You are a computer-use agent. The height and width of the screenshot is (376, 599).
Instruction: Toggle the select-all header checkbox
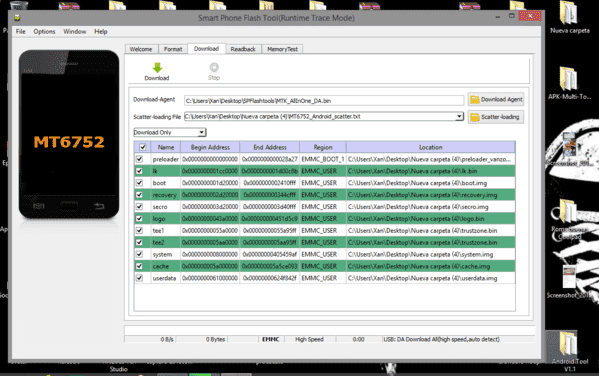point(142,147)
